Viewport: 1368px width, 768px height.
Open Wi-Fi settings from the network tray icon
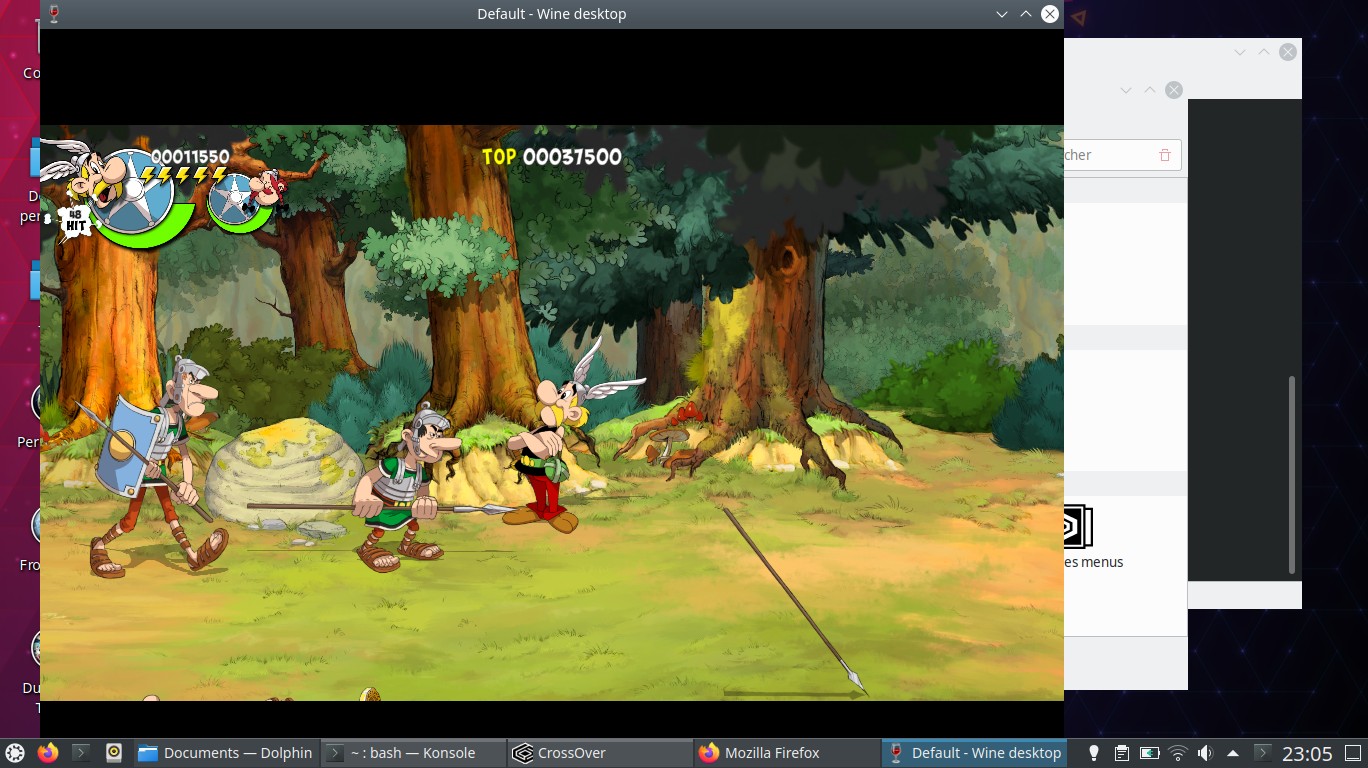(1177, 753)
